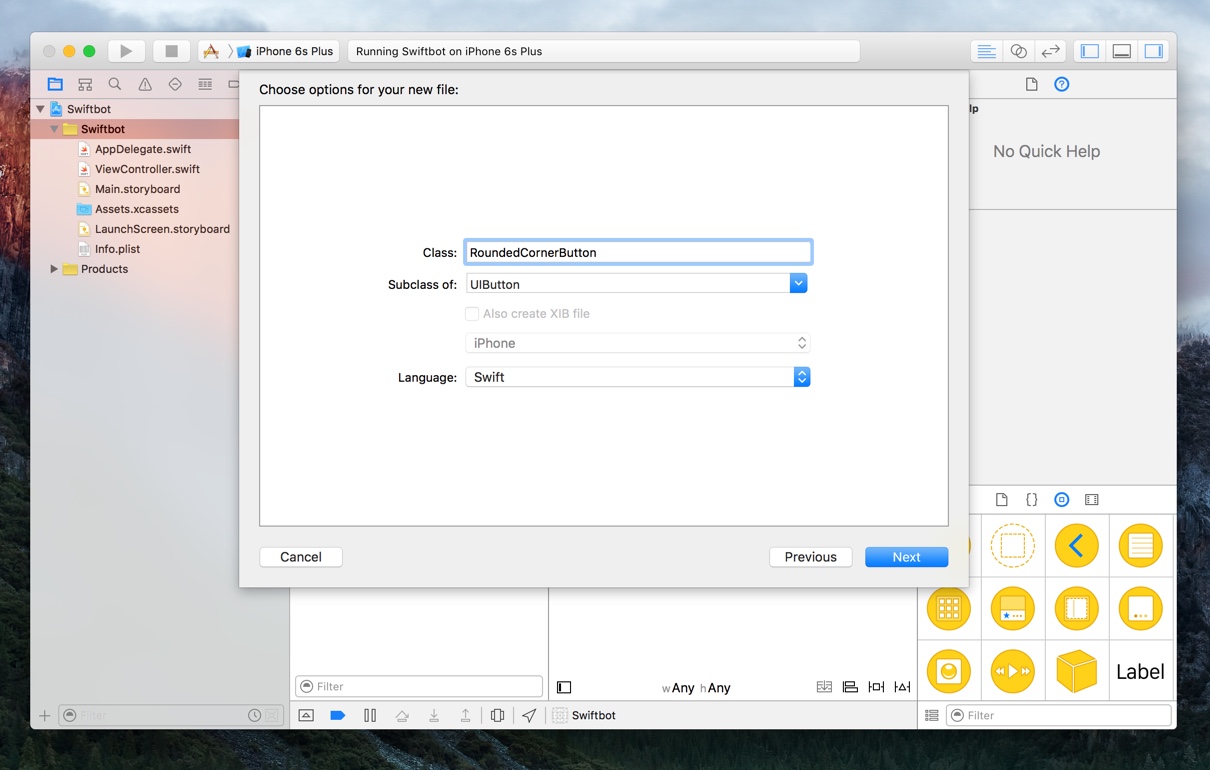Cancel the new file dialog
Viewport: 1210px width, 770px height.
tap(301, 557)
